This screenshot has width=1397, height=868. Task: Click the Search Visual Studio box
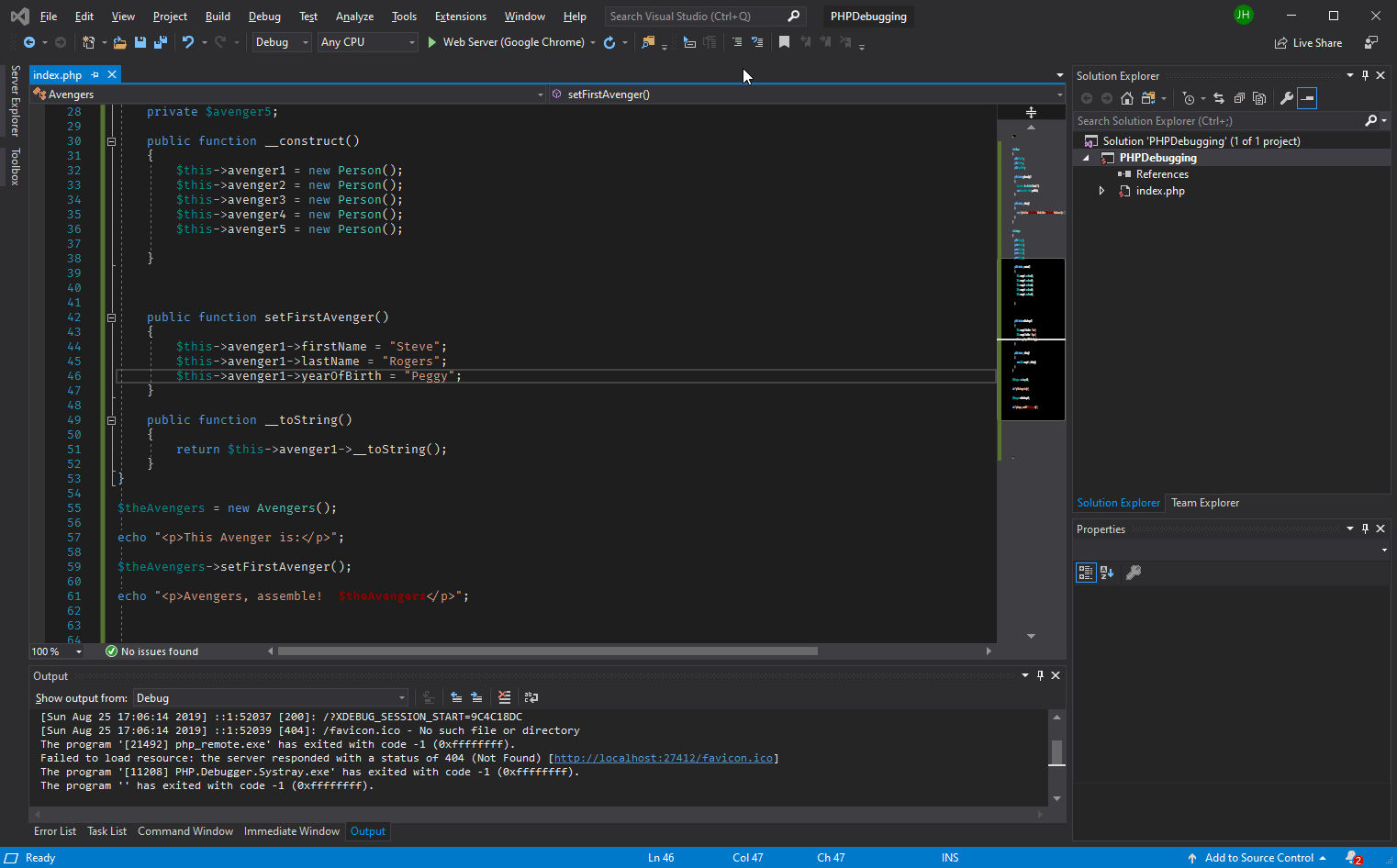(x=704, y=17)
